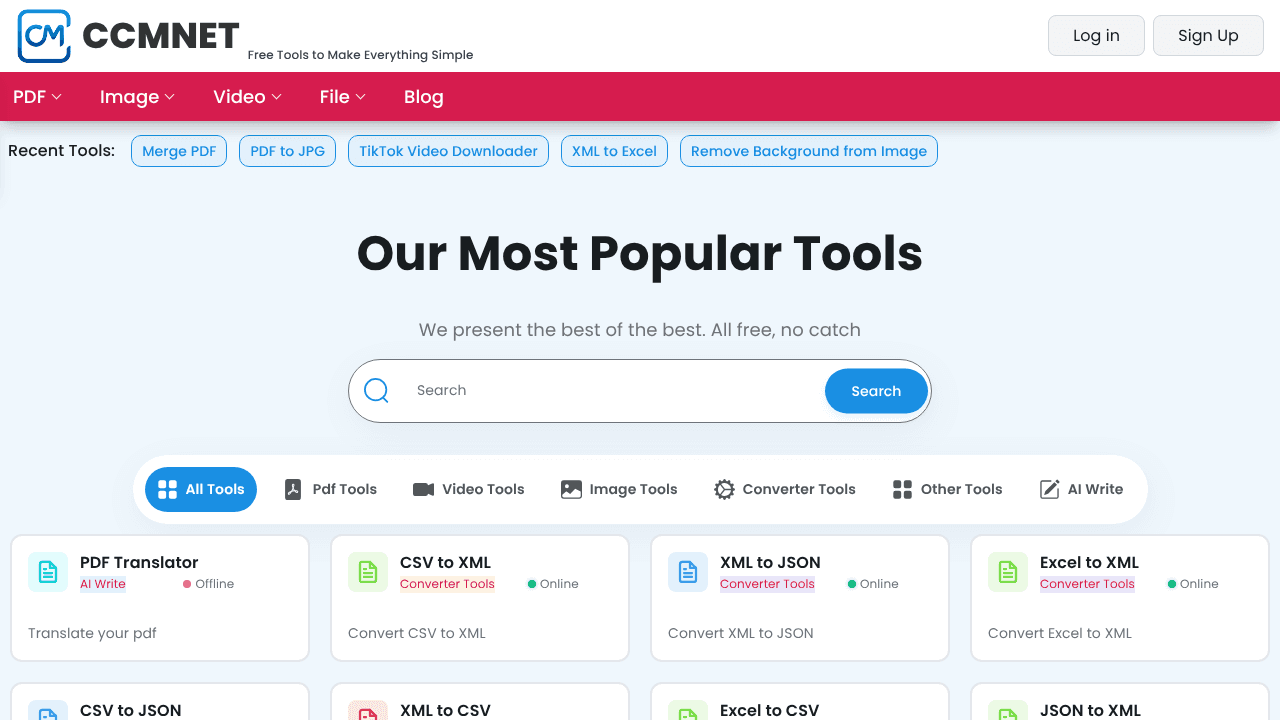Viewport: 1280px width, 720px height.
Task: Switch to the Video Tools tab
Action: tap(469, 489)
